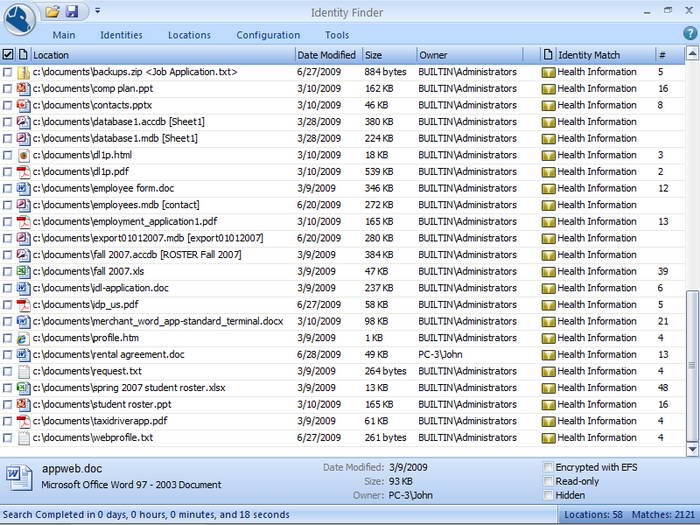Open the Tools tab
The width and height of the screenshot is (700, 525).
(x=337, y=35)
